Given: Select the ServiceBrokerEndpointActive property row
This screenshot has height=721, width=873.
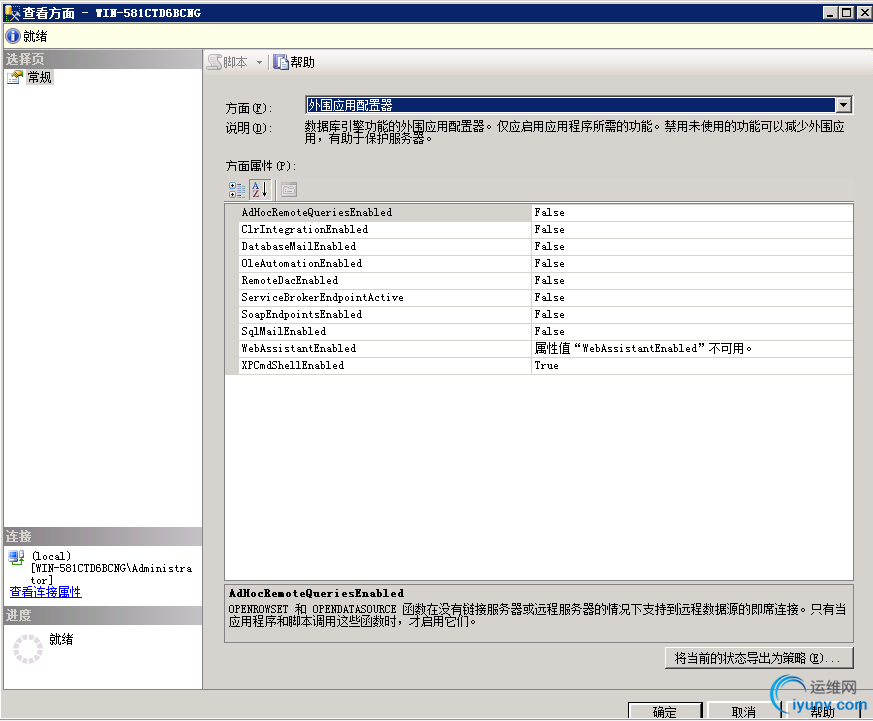Looking at the screenshot, I should click(x=539, y=297).
